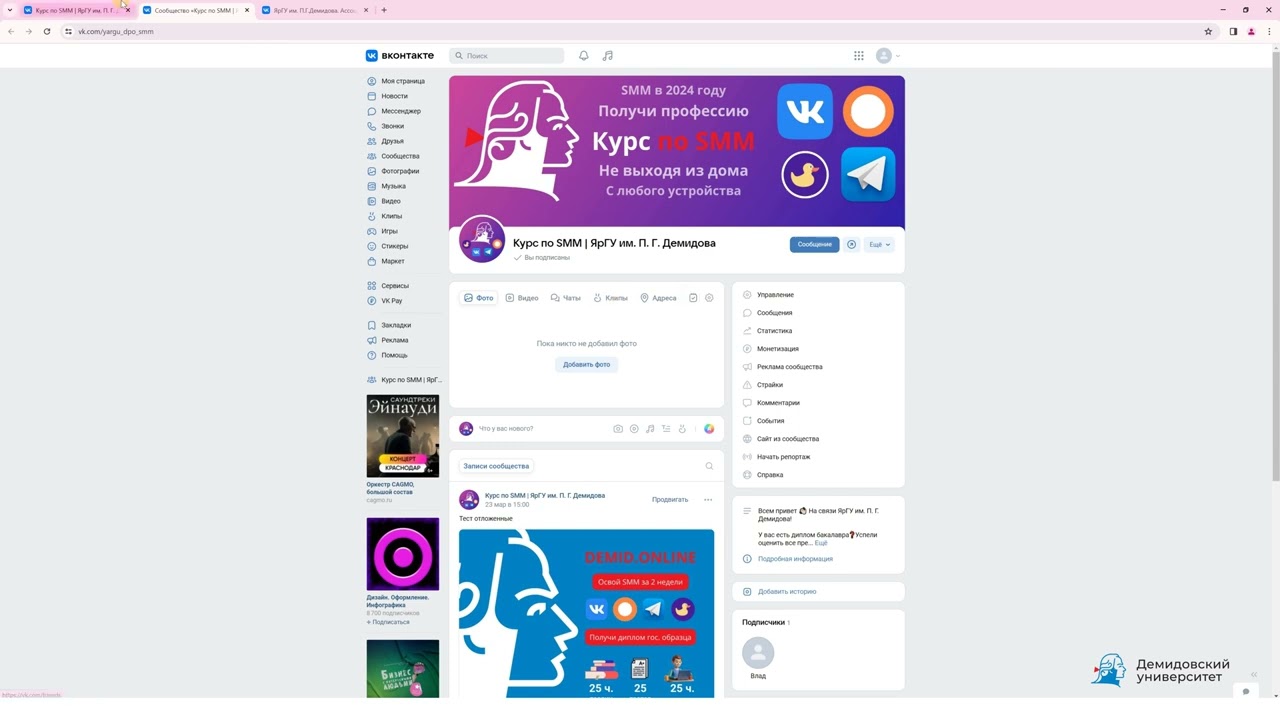The image size is (1280, 720).
Task: Click the Сообщение button
Action: 815,244
